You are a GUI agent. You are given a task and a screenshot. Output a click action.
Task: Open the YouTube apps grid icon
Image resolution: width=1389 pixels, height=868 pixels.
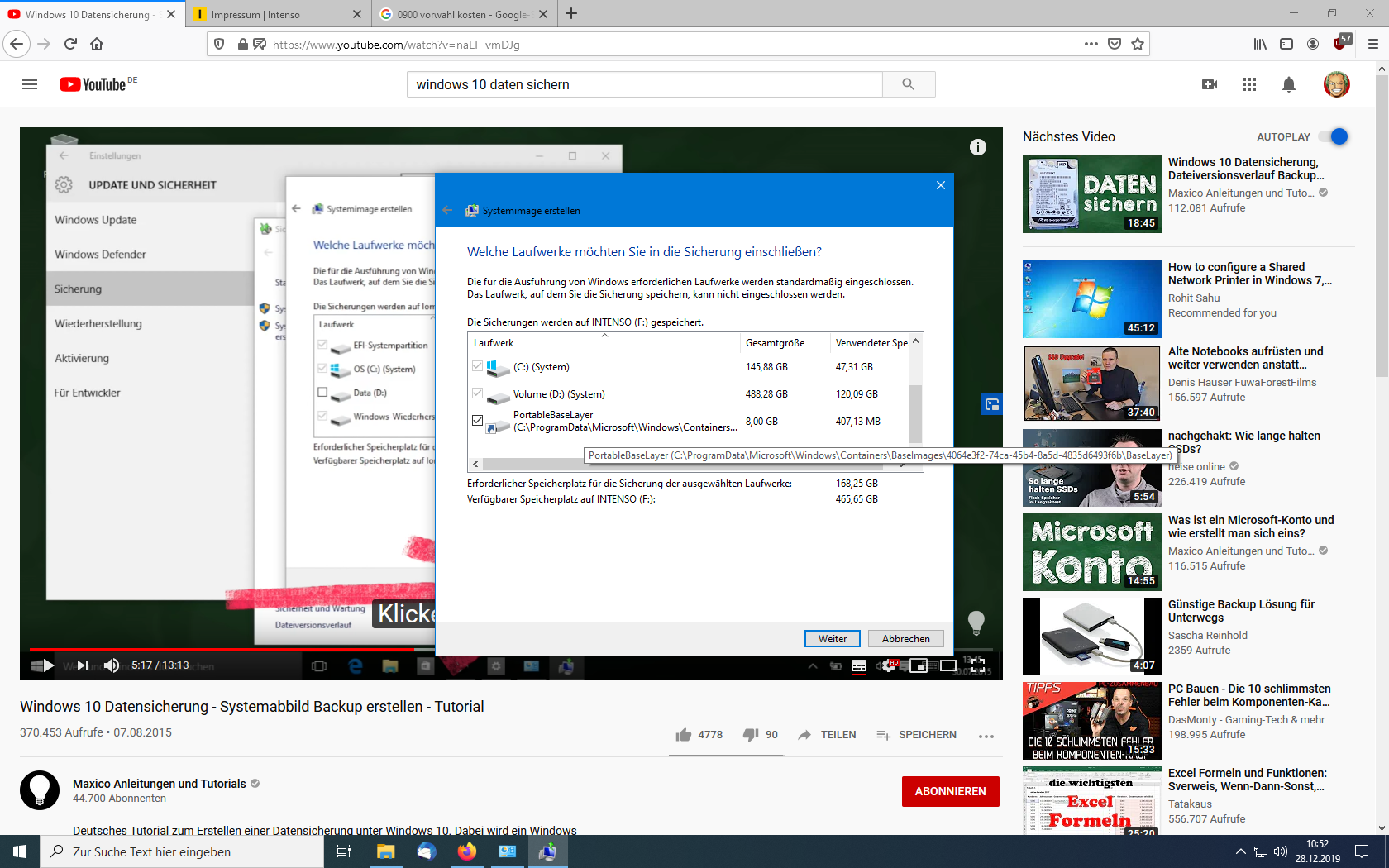pyautogui.click(x=1248, y=84)
